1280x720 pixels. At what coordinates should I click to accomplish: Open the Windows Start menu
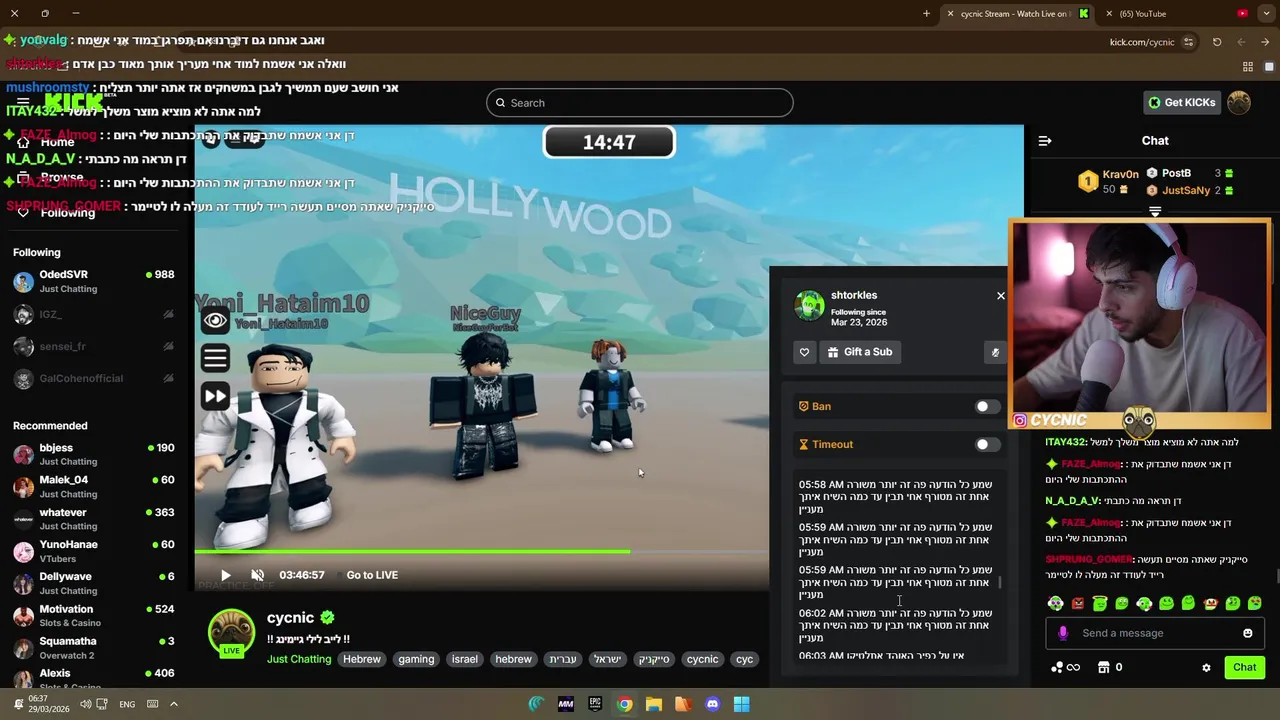click(x=741, y=704)
